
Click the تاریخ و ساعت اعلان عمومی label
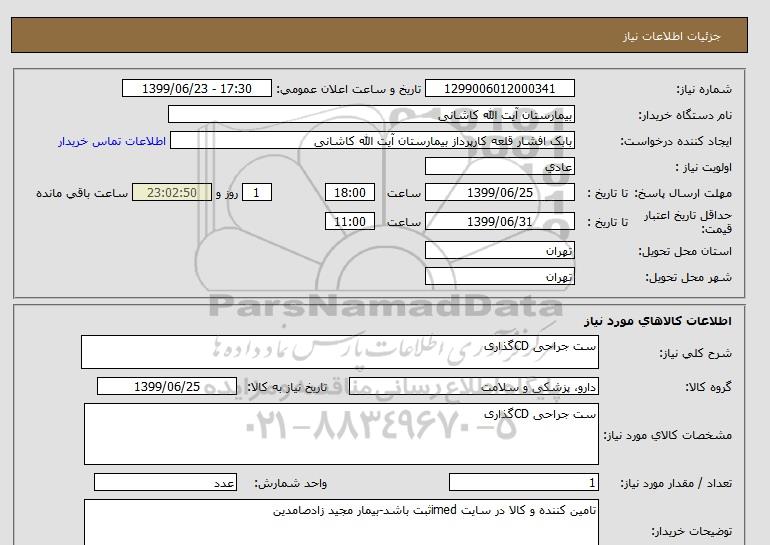click(349, 89)
